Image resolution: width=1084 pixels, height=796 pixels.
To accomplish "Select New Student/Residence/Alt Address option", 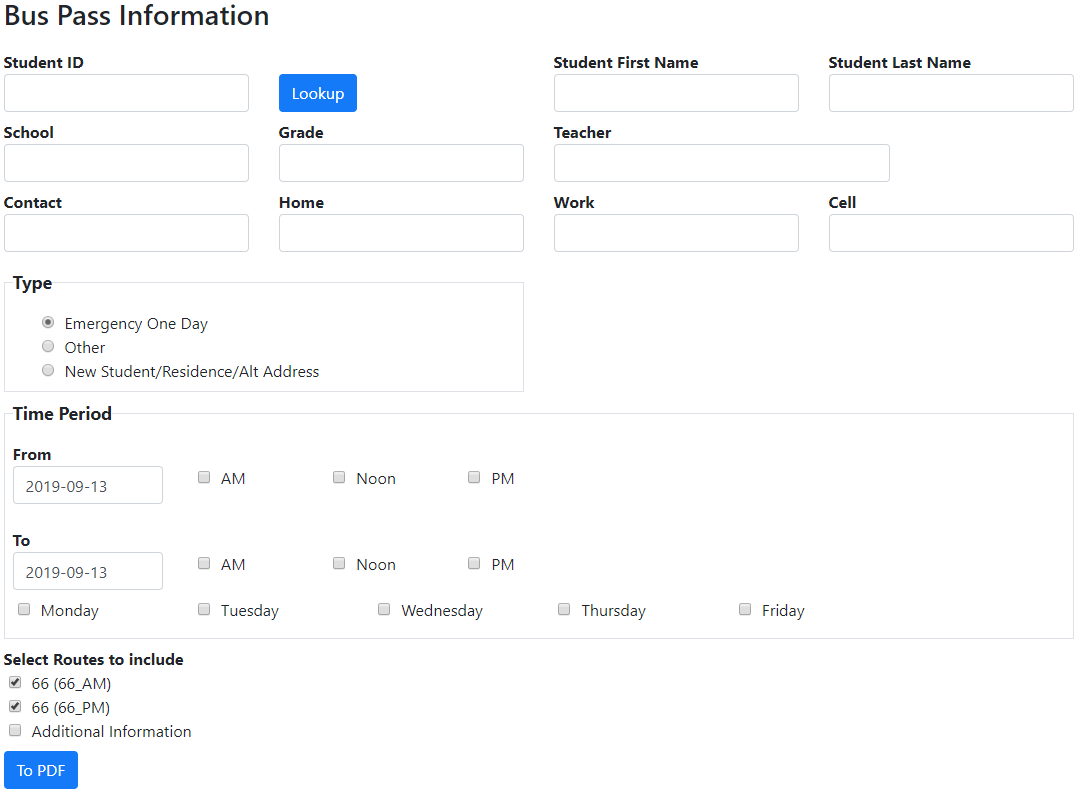I will coord(48,371).
